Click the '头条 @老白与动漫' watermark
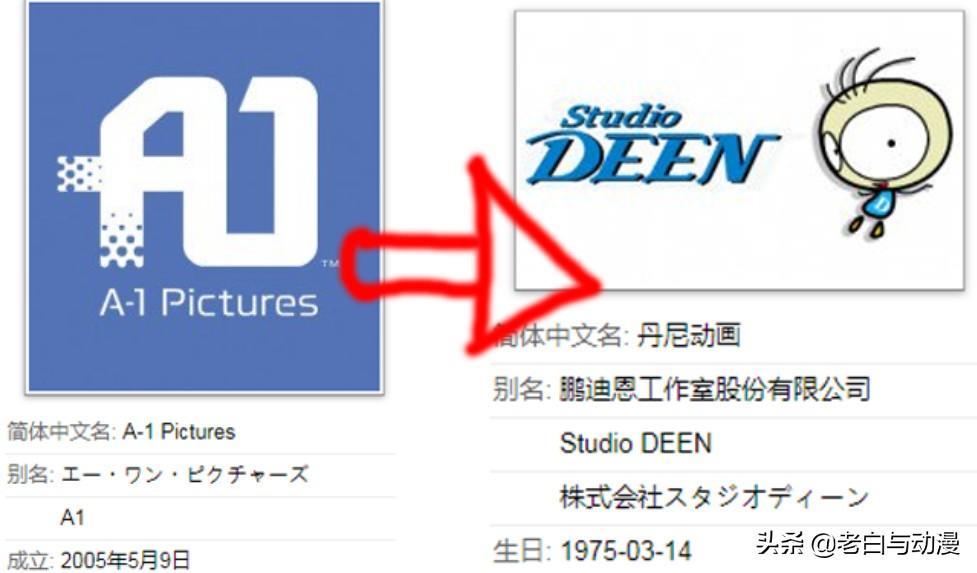The image size is (977, 573). (x=857, y=544)
